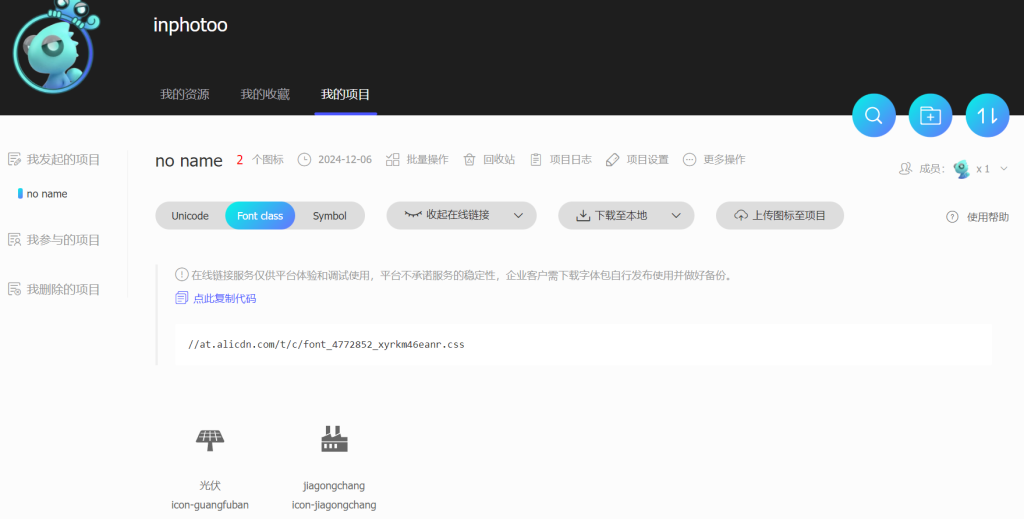Click the clock icon beside 2024-12-06
The image size is (1024, 519).
pyautogui.click(x=304, y=159)
